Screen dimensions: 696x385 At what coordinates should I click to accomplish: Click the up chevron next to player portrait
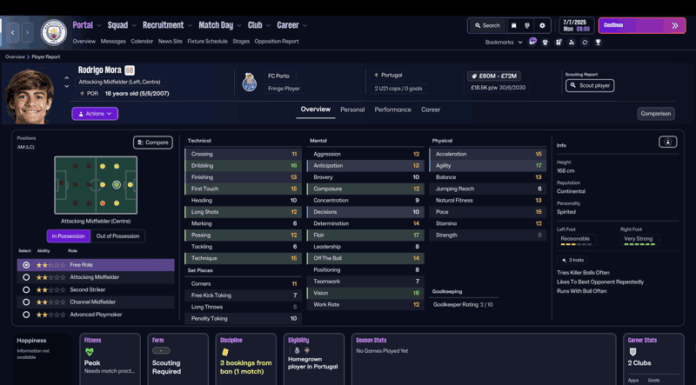click(67, 78)
